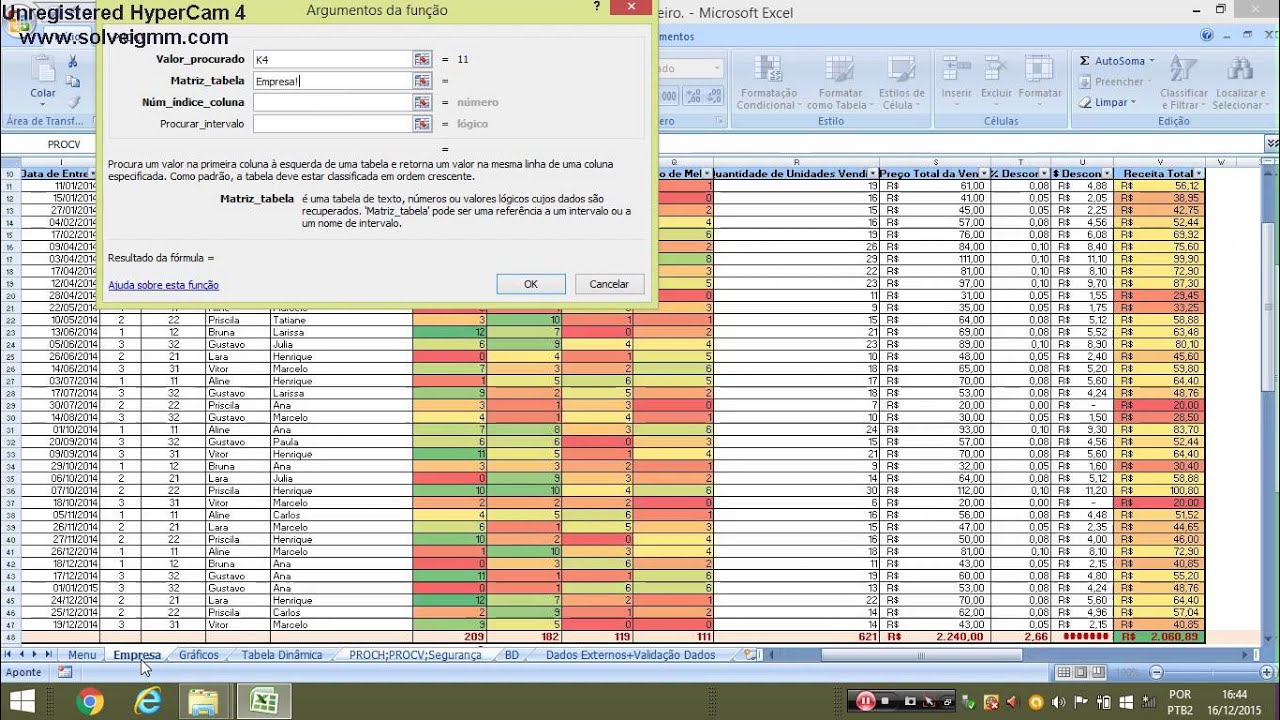This screenshot has height=720, width=1280.
Task: Confirm the function dialog with OK
Action: point(531,284)
